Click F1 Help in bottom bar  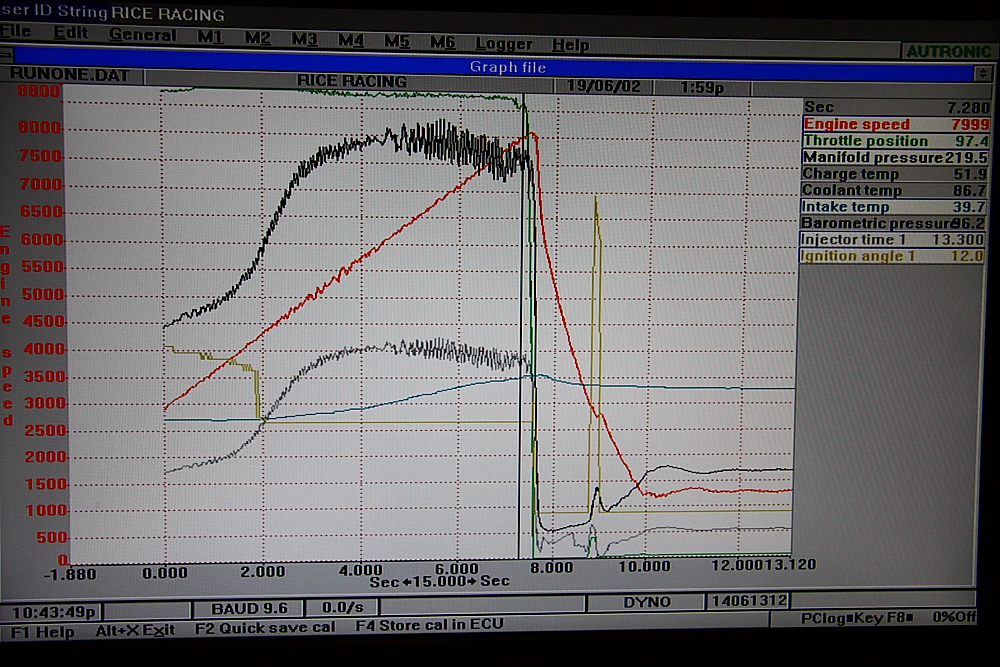(x=43, y=631)
